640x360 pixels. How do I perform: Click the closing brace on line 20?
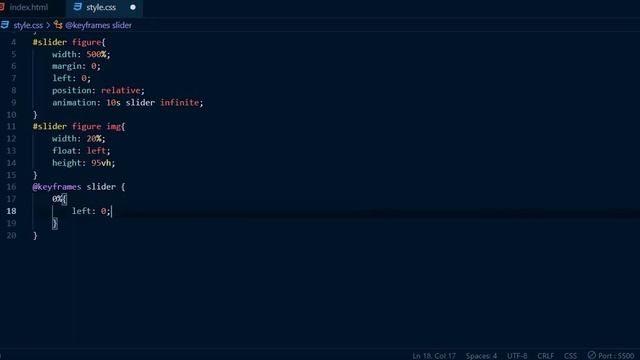[35, 236]
